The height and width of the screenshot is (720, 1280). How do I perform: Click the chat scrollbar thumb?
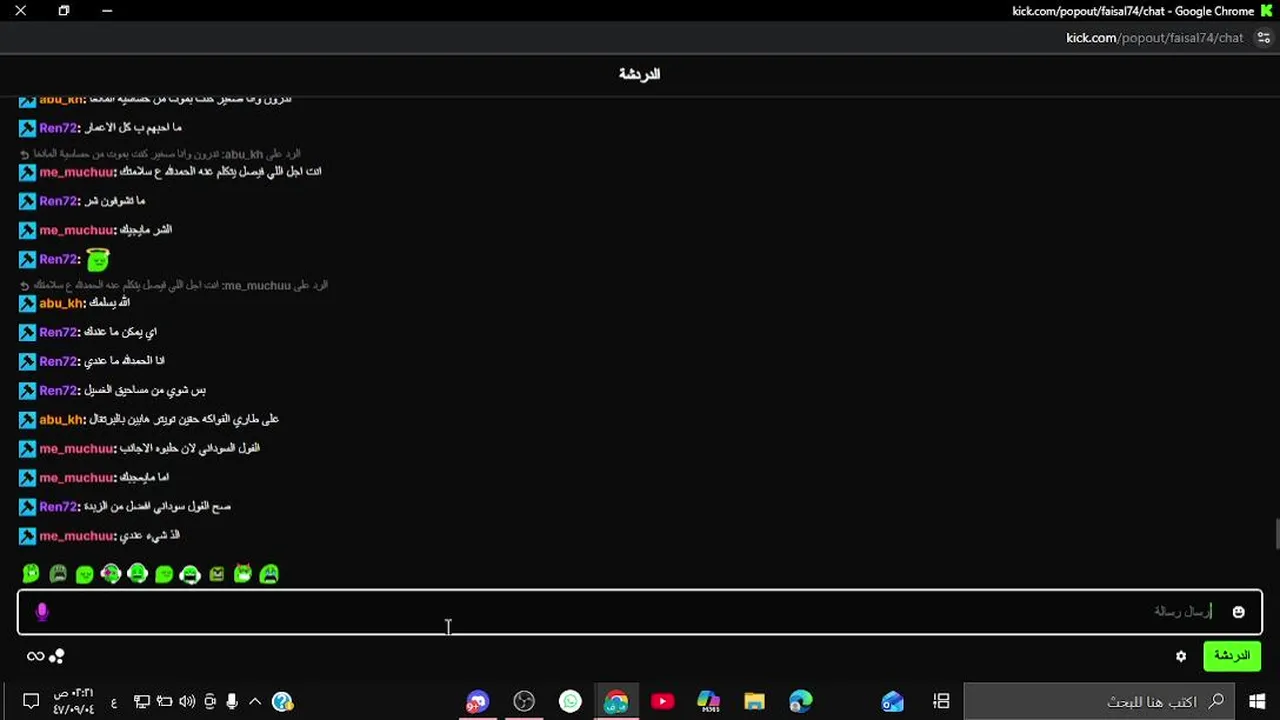tap(1277, 535)
